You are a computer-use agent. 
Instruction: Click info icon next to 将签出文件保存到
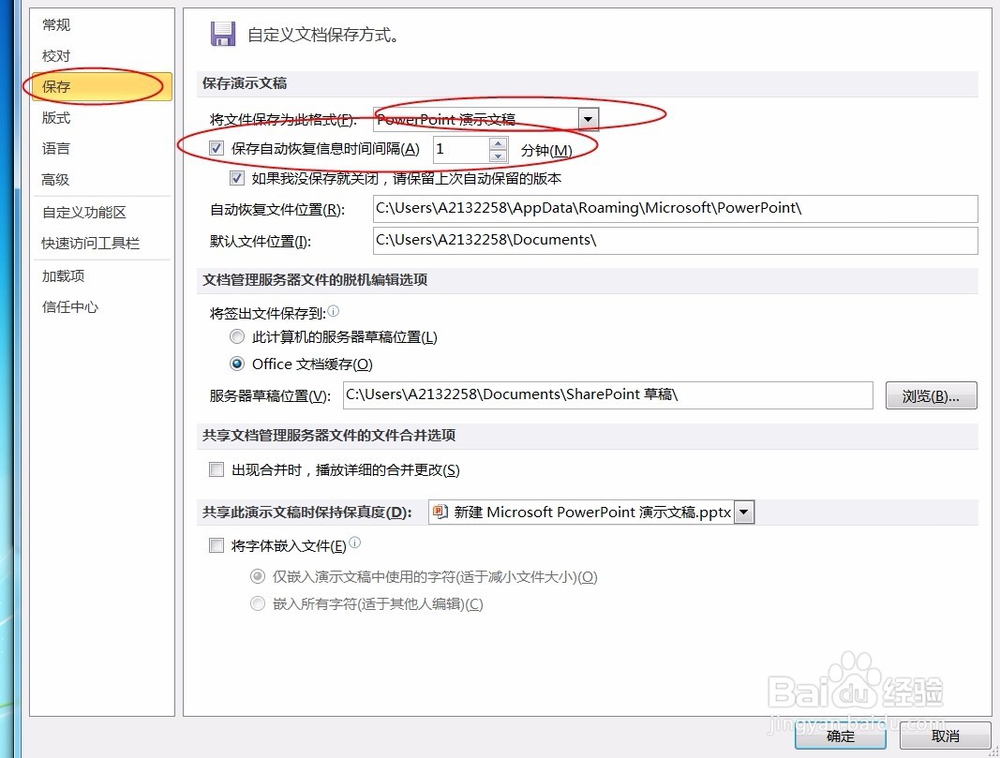point(334,311)
